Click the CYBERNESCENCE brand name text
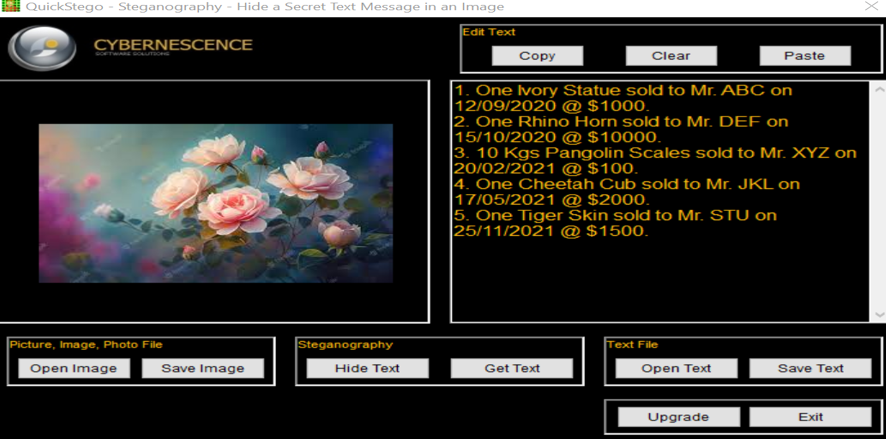The height and width of the screenshot is (439, 886). click(173, 45)
